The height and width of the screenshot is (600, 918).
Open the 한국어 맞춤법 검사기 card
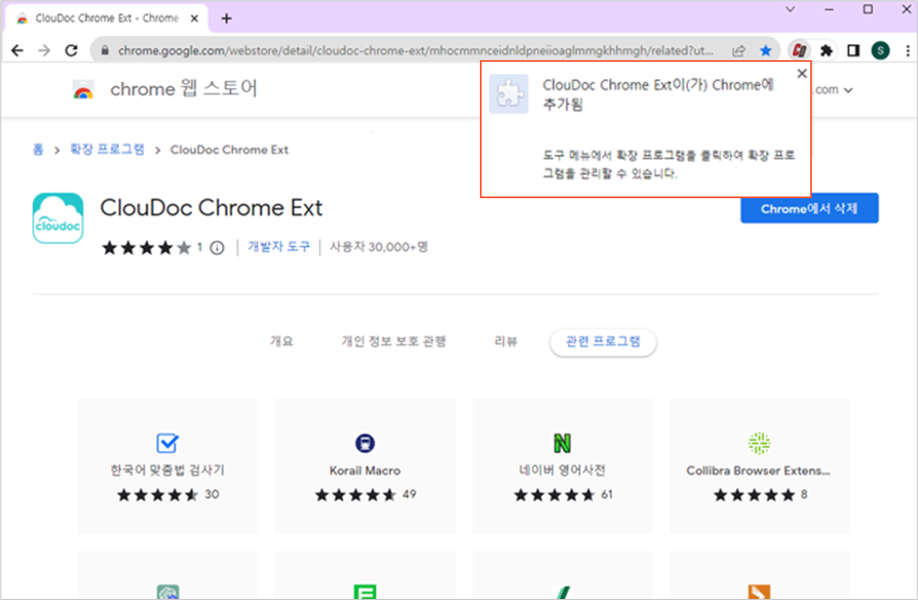point(167,466)
